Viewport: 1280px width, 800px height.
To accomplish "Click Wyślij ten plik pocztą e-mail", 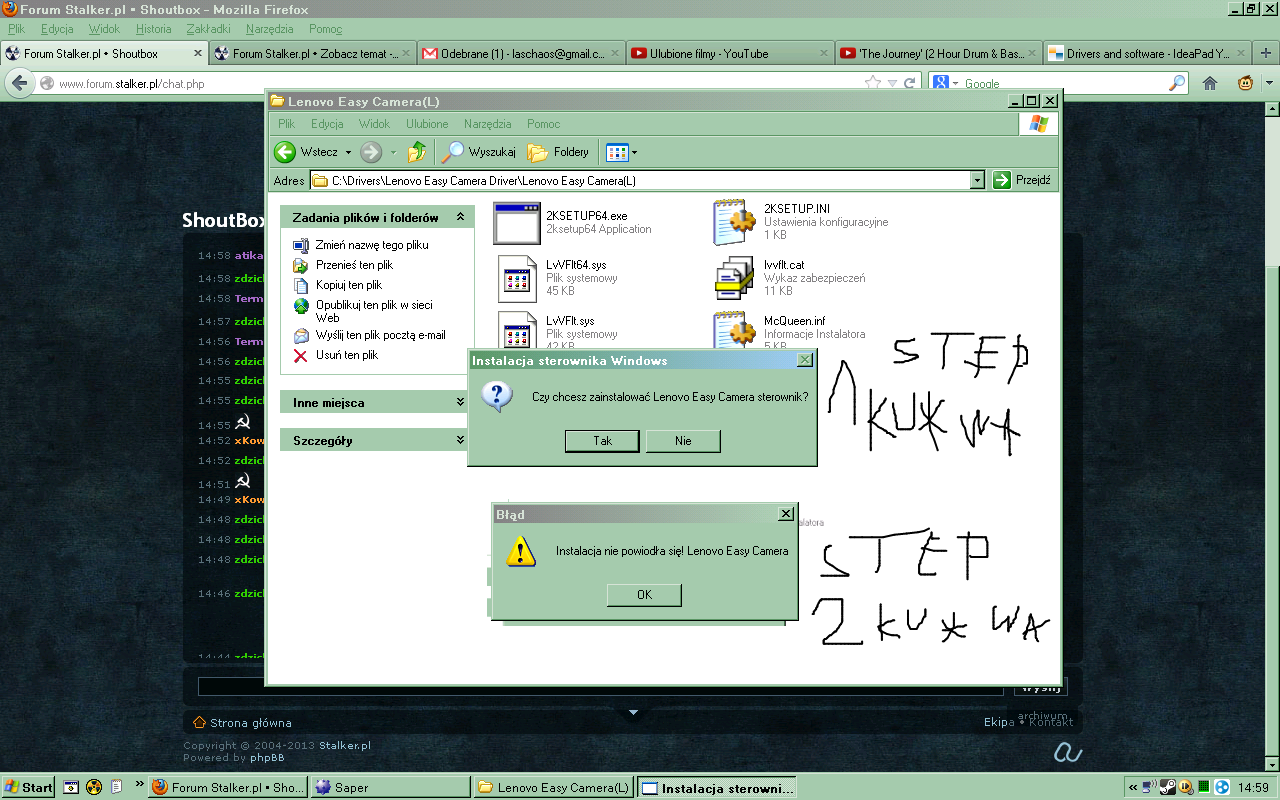I will 381,335.
